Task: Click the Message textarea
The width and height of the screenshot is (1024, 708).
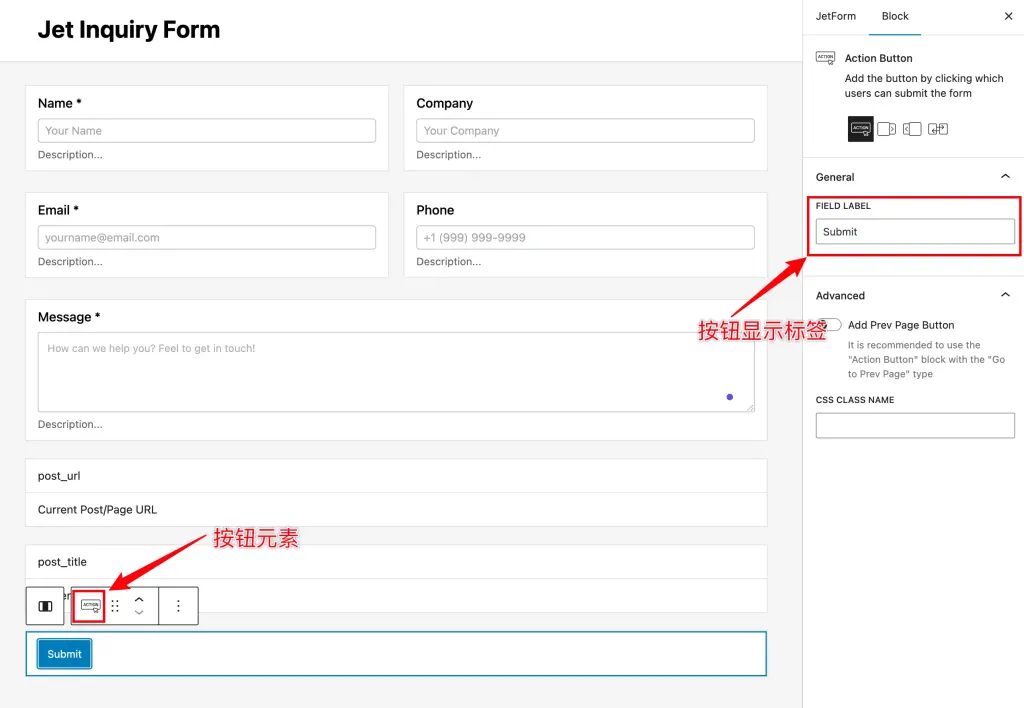Action: [x=396, y=372]
